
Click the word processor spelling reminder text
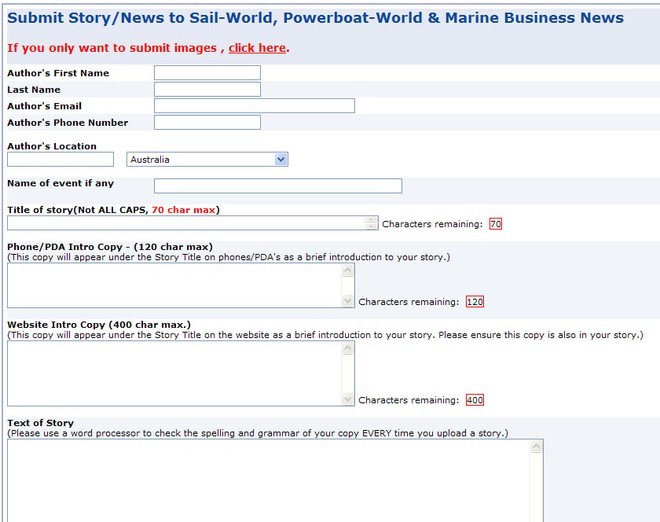click(x=258, y=434)
